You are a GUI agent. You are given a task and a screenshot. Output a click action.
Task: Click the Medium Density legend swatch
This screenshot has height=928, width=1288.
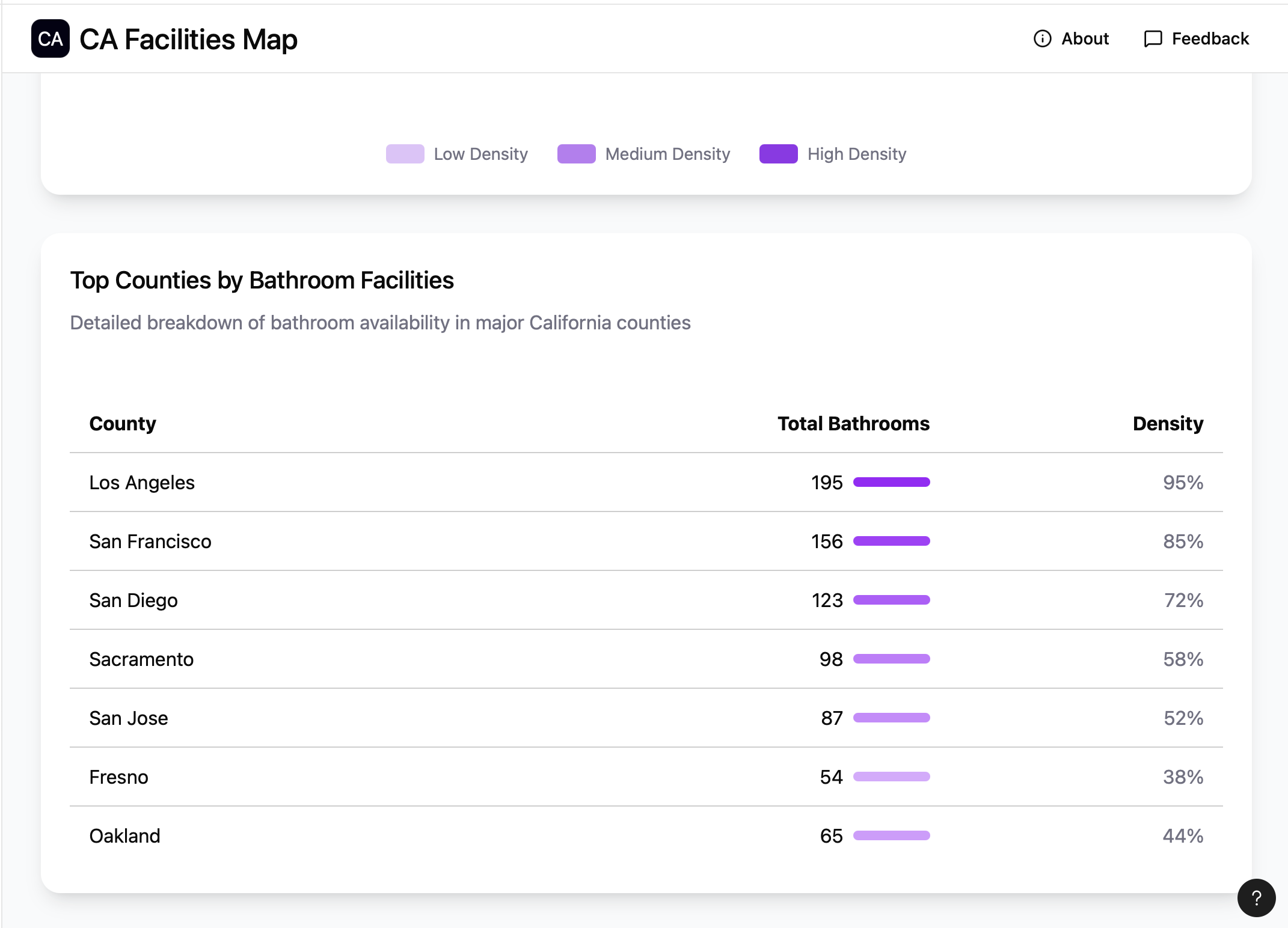[x=576, y=154]
